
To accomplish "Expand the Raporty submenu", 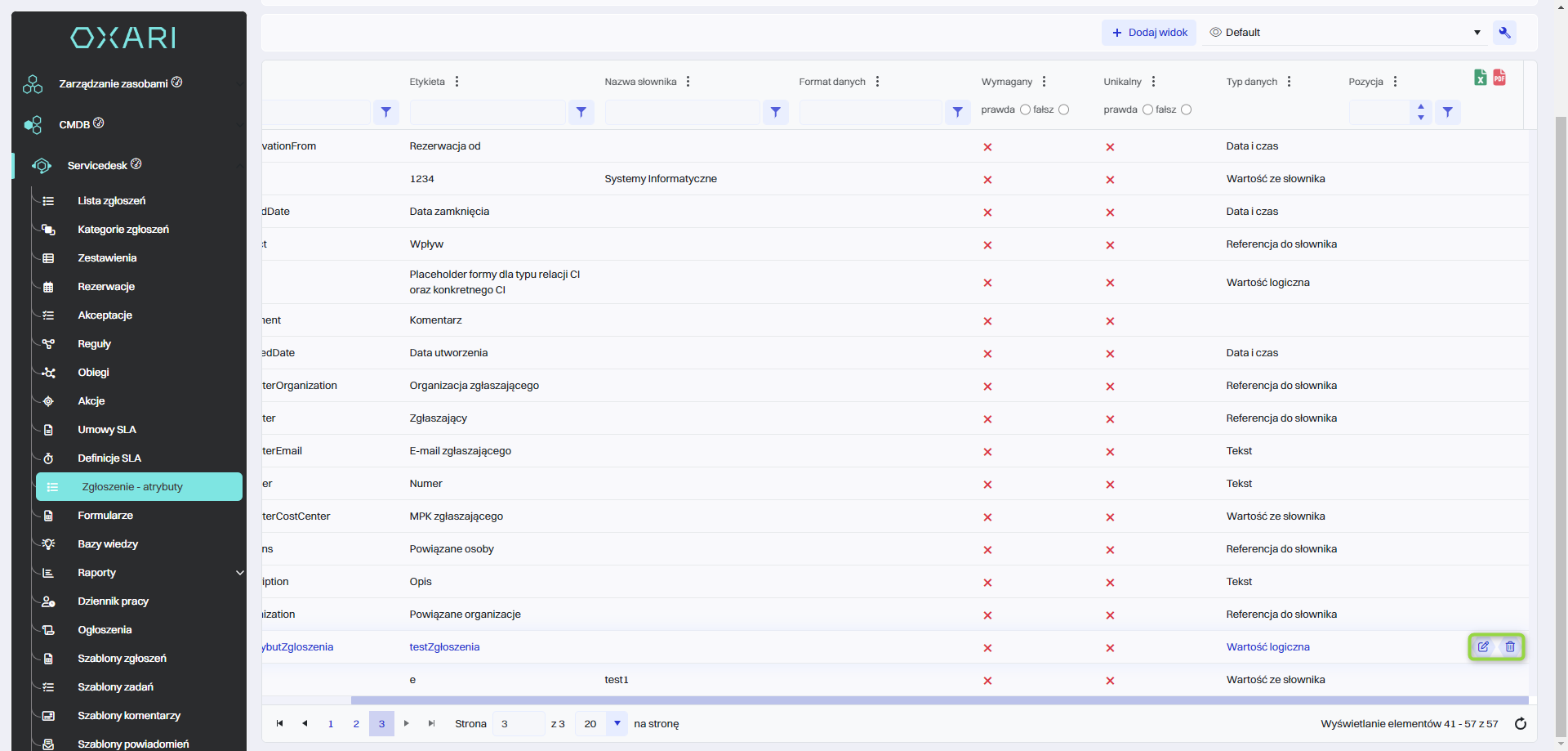I will point(239,573).
